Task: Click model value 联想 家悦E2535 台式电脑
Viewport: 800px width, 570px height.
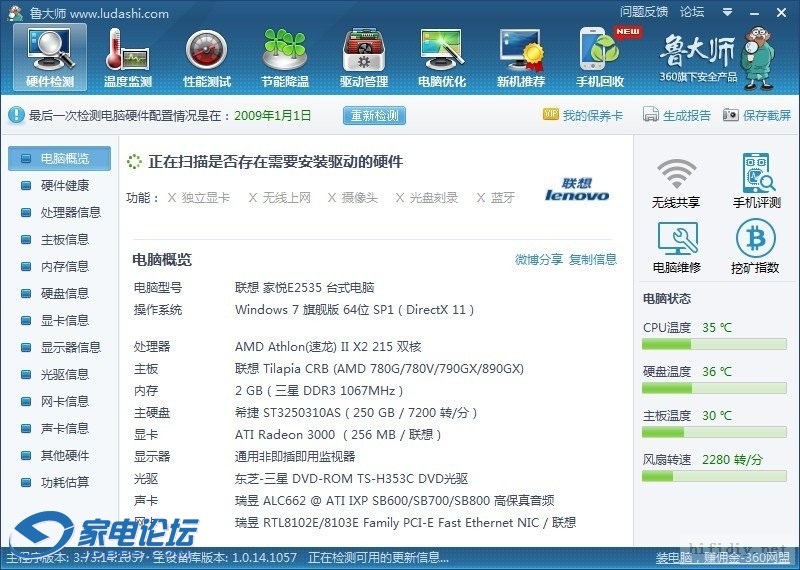Action: [x=305, y=288]
